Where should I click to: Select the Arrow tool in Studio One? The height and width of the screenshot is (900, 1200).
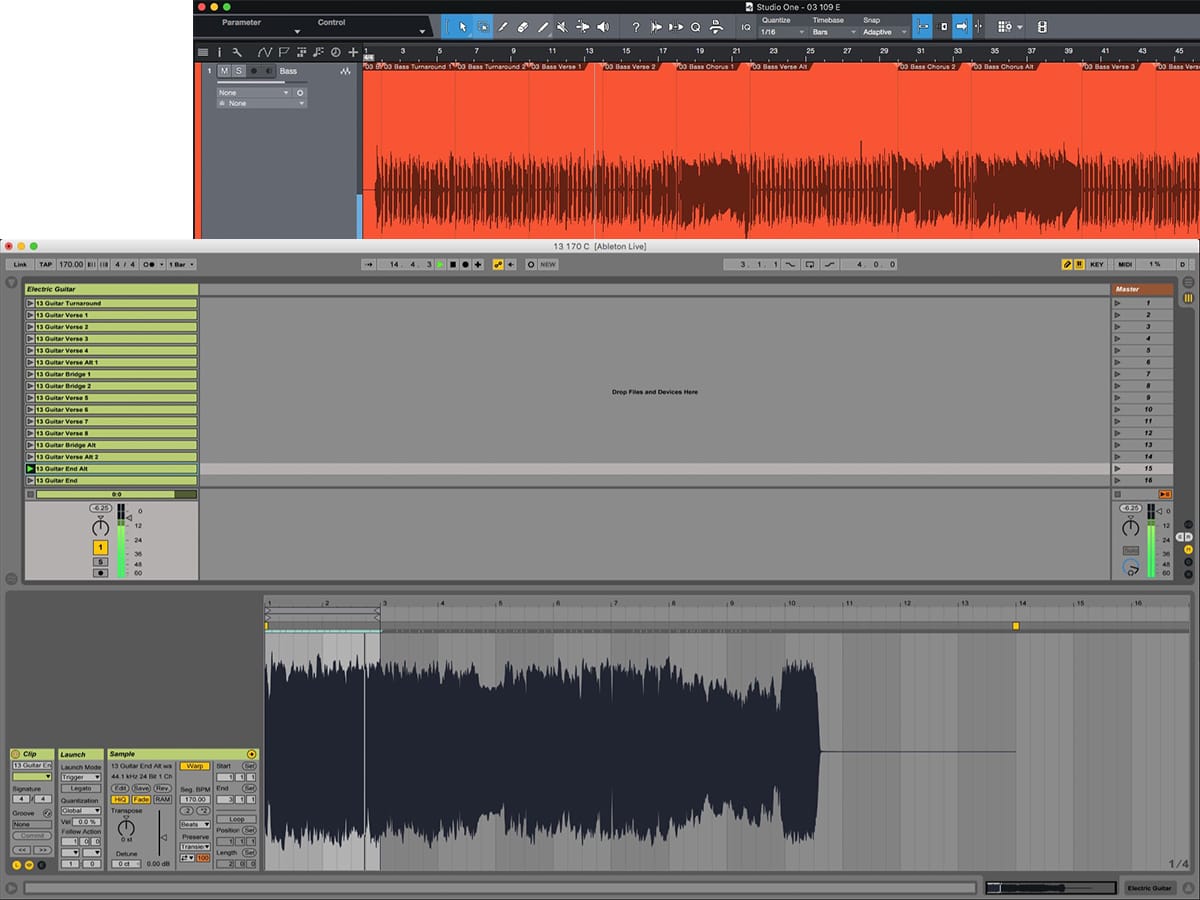462,27
